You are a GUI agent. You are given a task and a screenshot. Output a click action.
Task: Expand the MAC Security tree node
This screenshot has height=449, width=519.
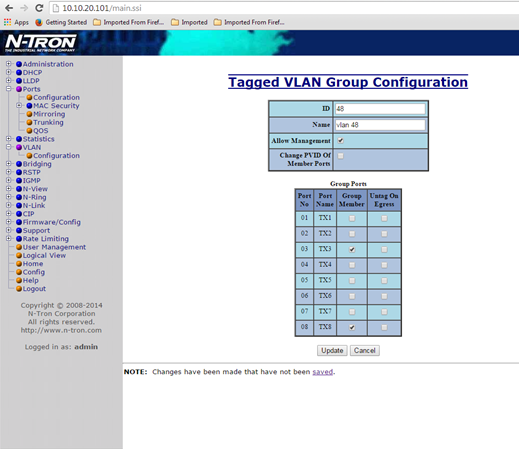pyautogui.click(x=19, y=105)
